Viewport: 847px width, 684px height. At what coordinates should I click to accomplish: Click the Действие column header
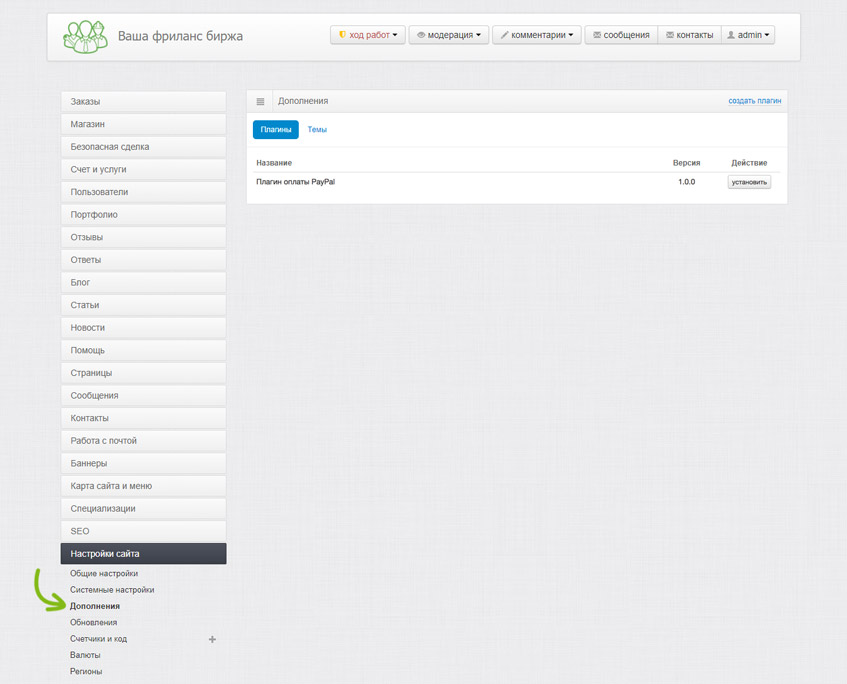pos(749,163)
